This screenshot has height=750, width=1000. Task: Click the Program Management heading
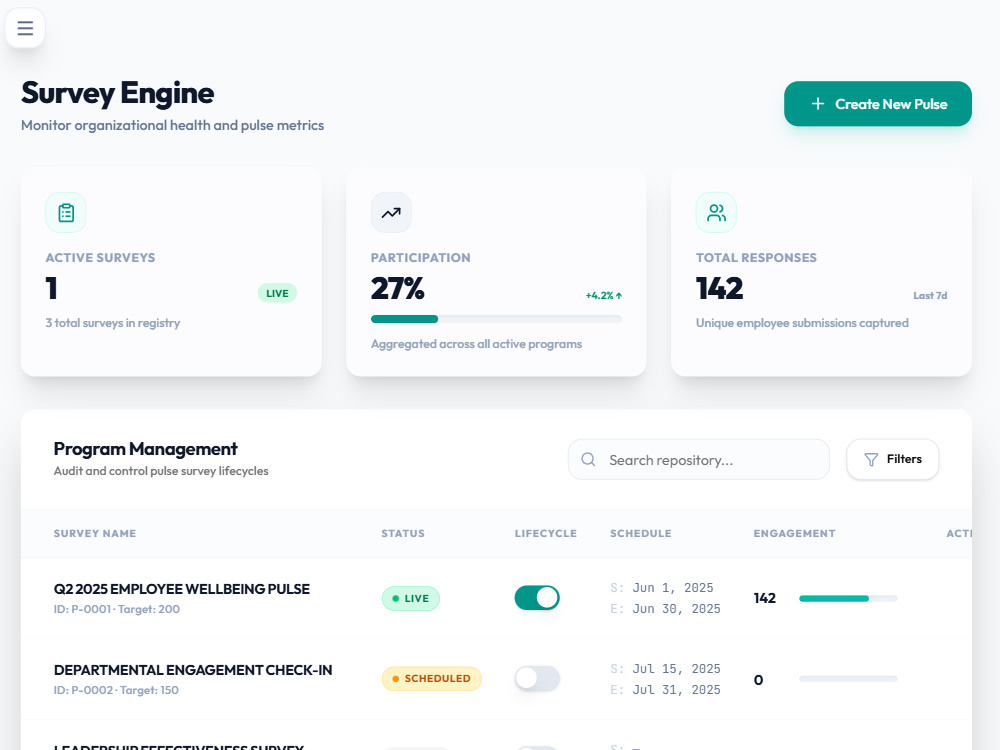tap(145, 449)
